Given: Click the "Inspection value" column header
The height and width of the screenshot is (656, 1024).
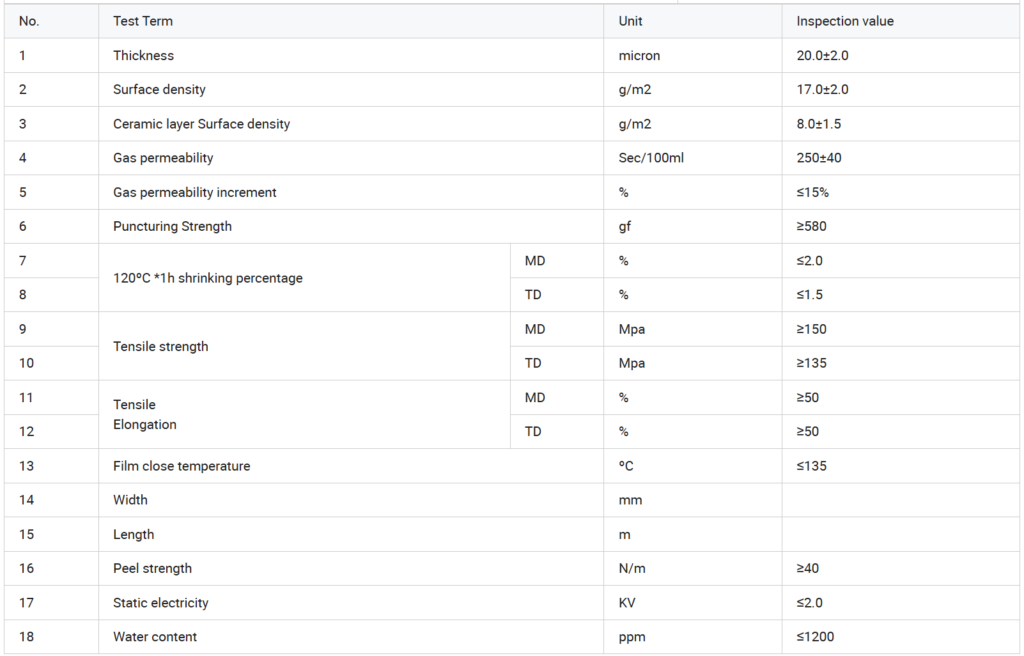Looking at the screenshot, I should (845, 21).
